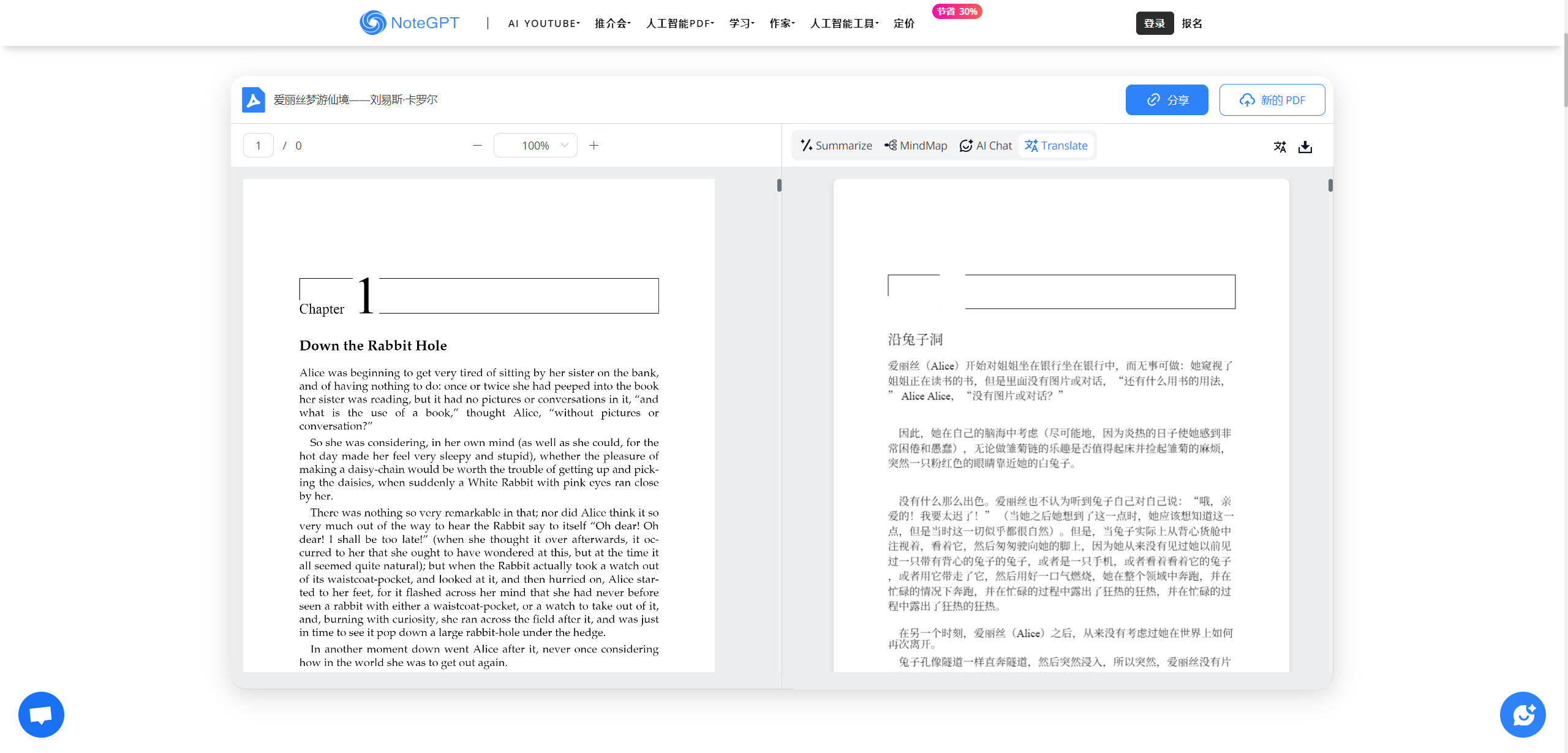Image resolution: width=1568 pixels, height=753 pixels.
Task: Click the 节省 30% badge
Action: (957, 11)
